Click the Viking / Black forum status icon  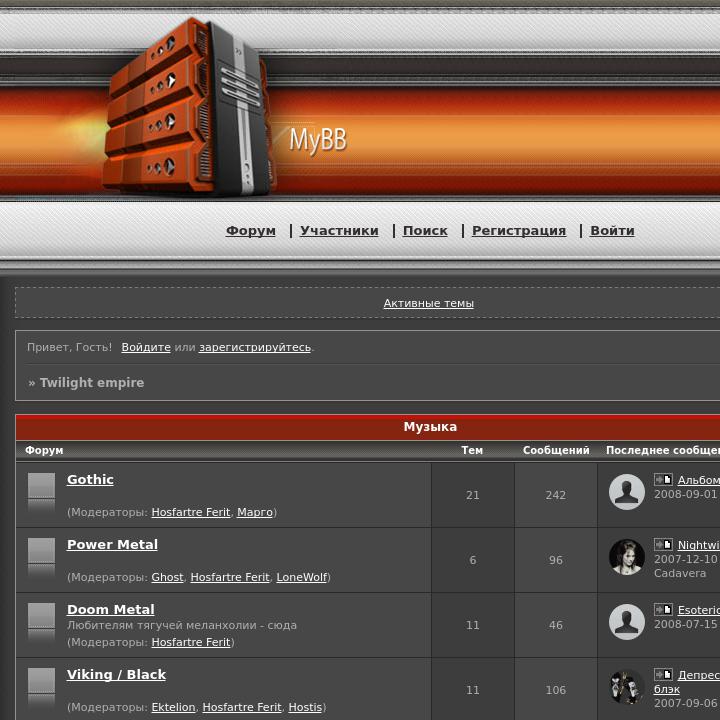41,686
